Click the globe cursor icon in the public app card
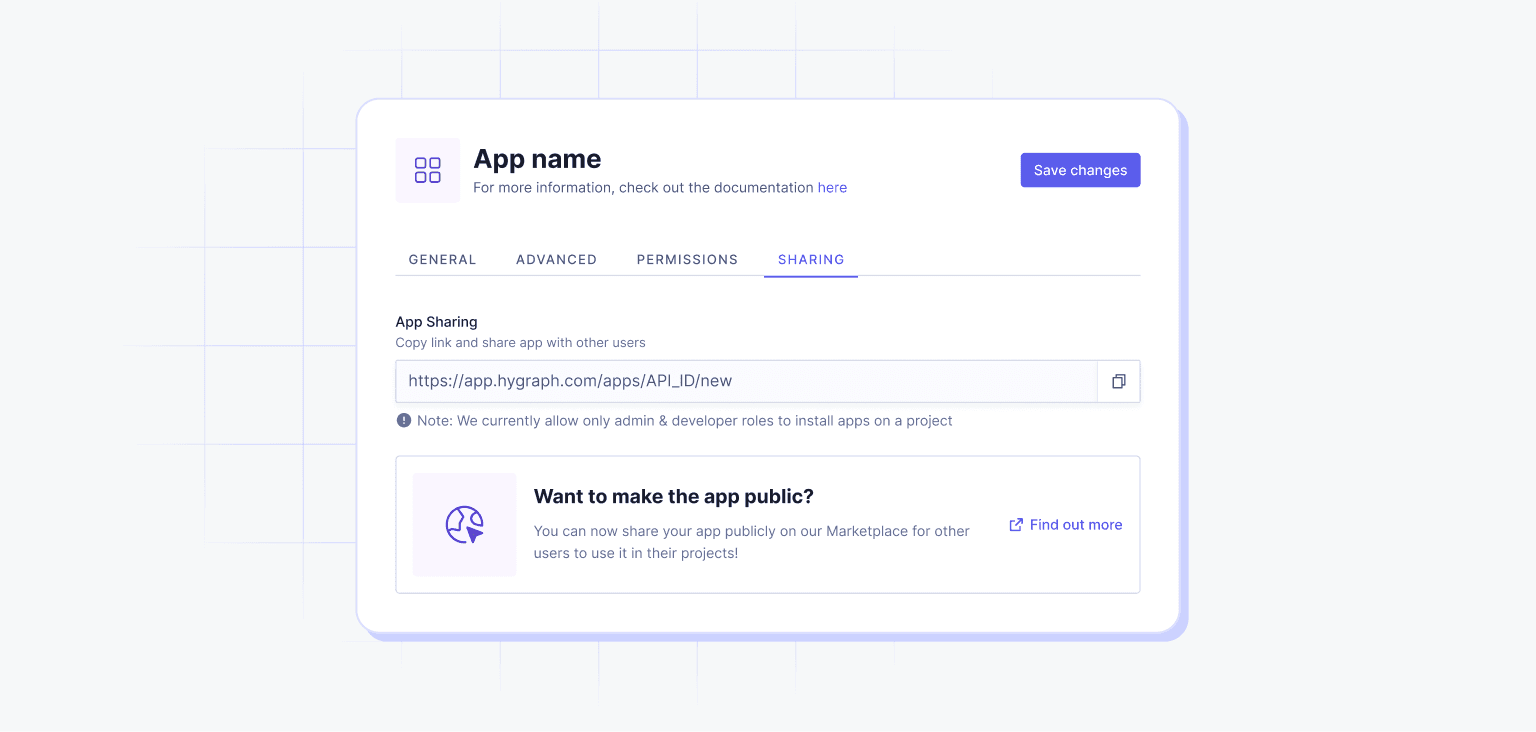Image resolution: width=1536 pixels, height=732 pixels. [465, 525]
